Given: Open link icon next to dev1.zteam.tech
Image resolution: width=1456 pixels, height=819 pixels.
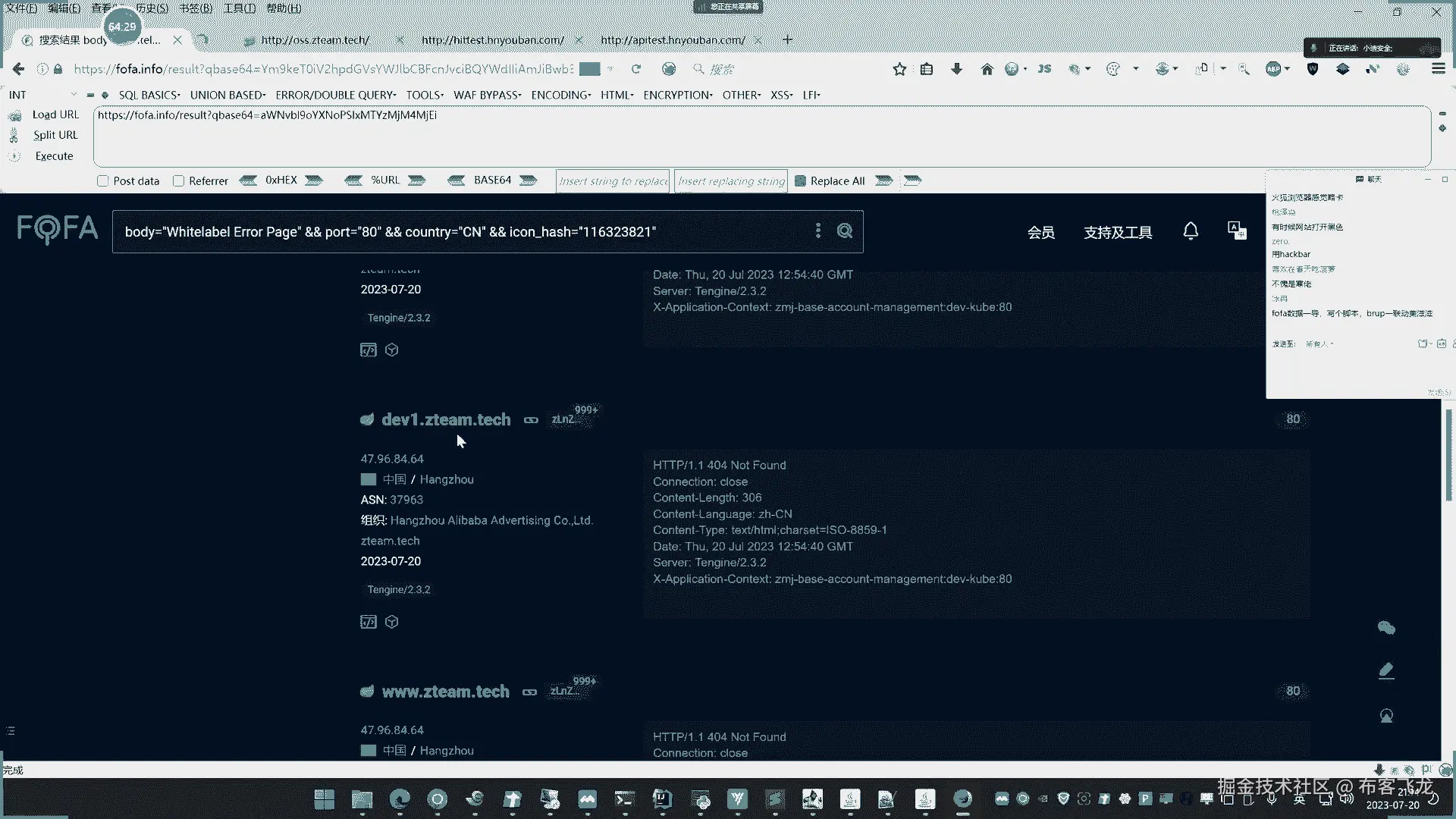Looking at the screenshot, I should click(531, 420).
